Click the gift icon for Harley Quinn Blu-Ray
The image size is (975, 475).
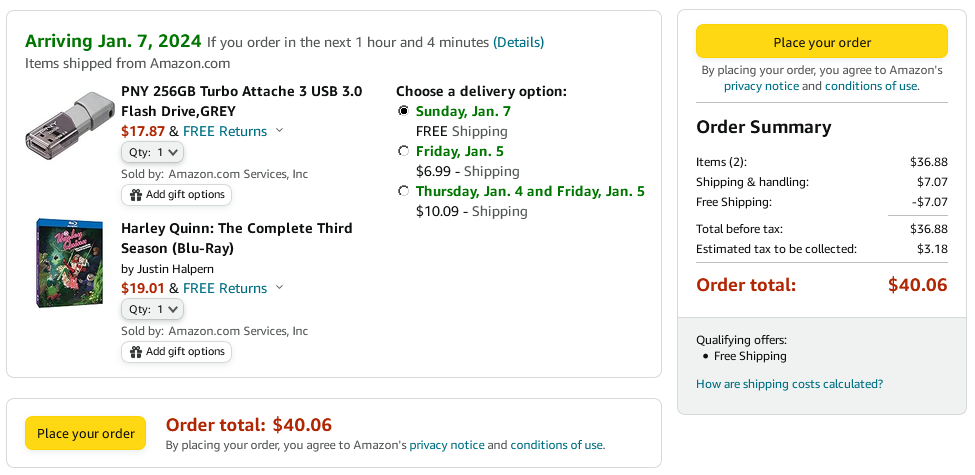tap(136, 352)
